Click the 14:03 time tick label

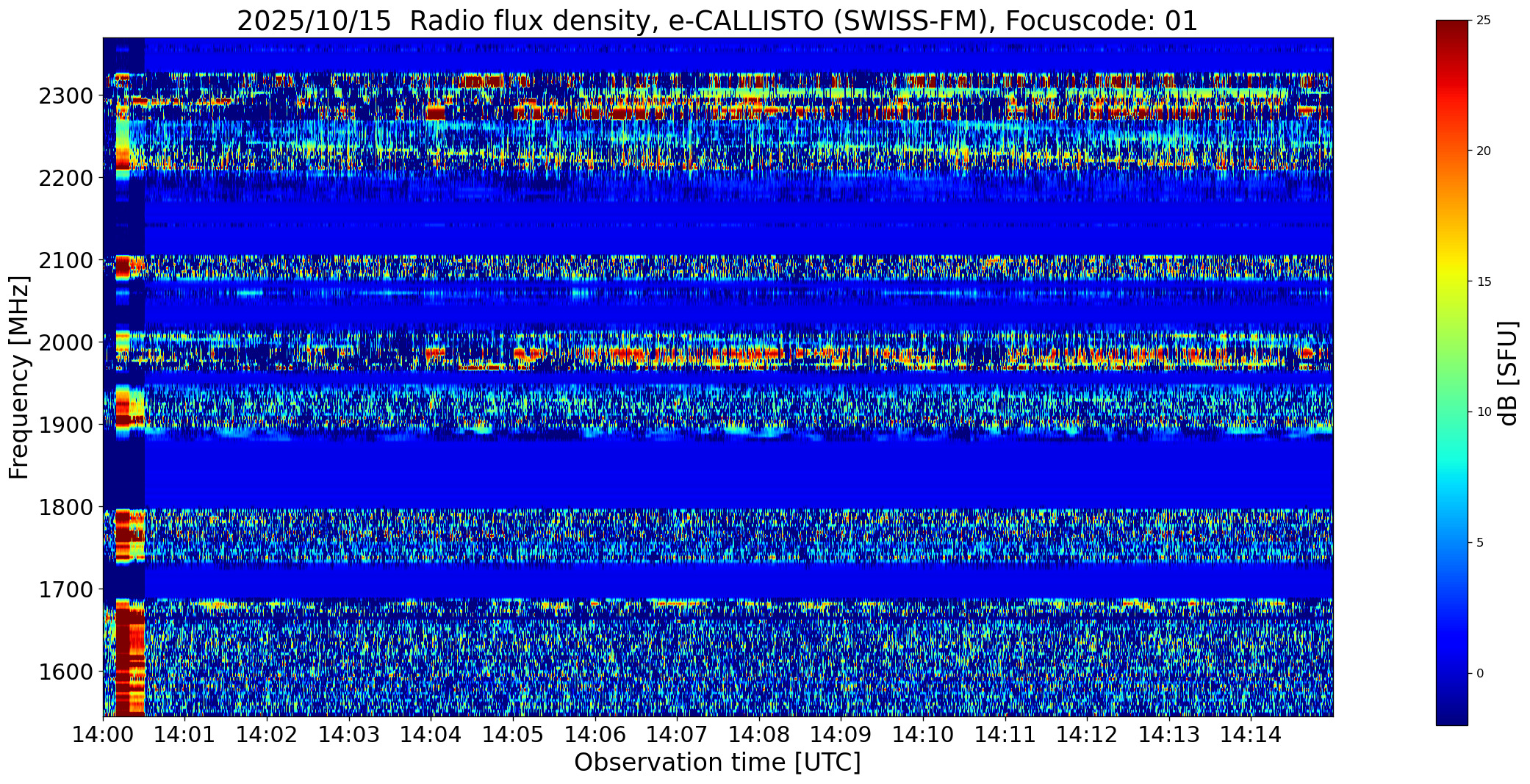[349, 734]
